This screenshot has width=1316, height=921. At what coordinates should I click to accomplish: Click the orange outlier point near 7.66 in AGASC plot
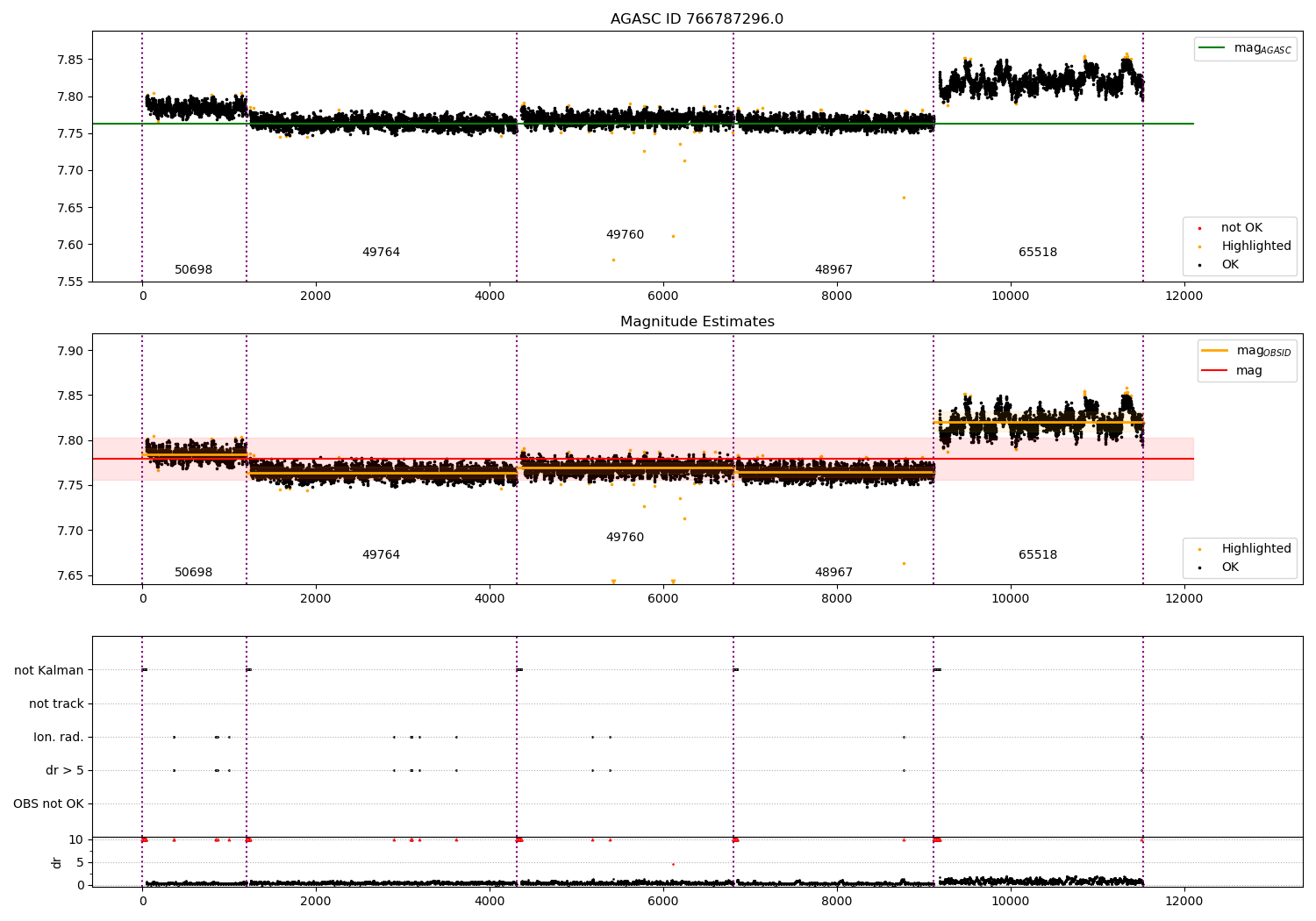[x=904, y=197]
